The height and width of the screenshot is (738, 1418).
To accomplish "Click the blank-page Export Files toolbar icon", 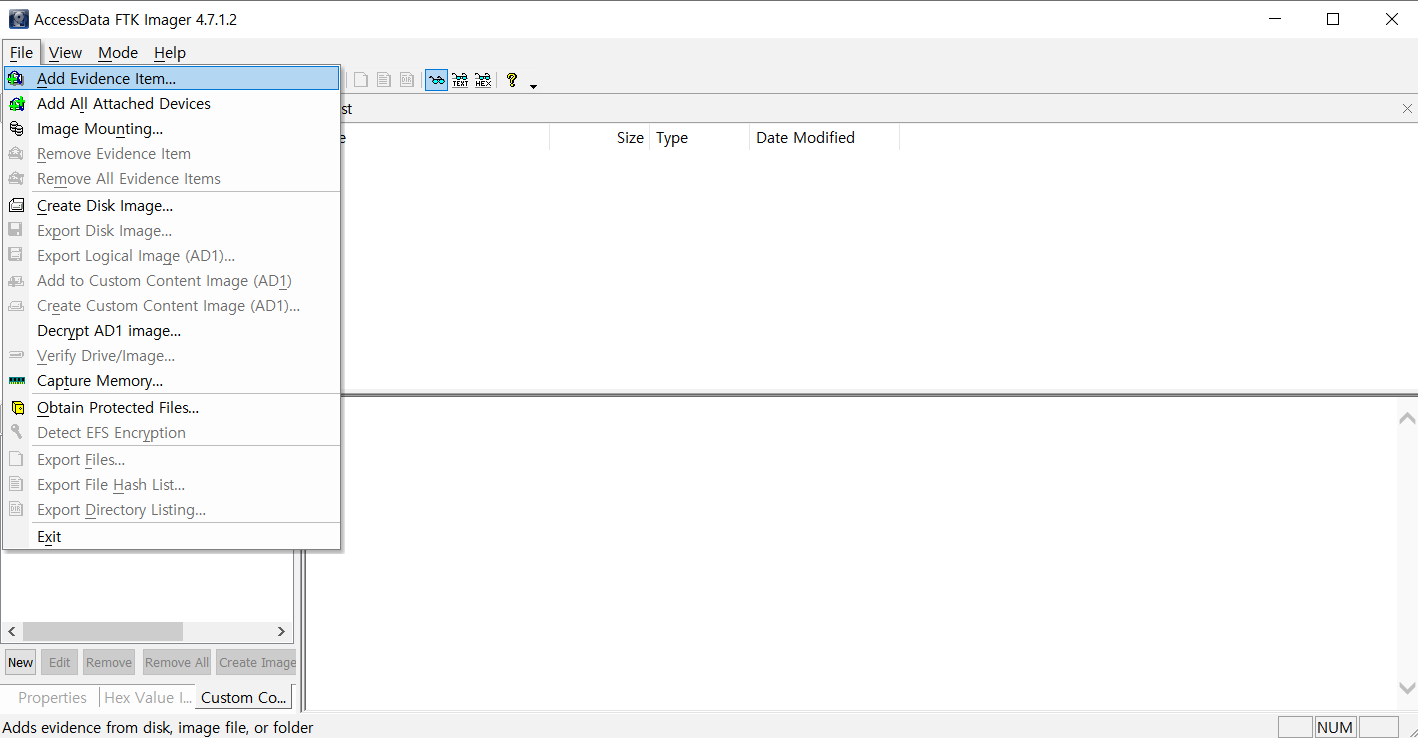I will point(360,80).
